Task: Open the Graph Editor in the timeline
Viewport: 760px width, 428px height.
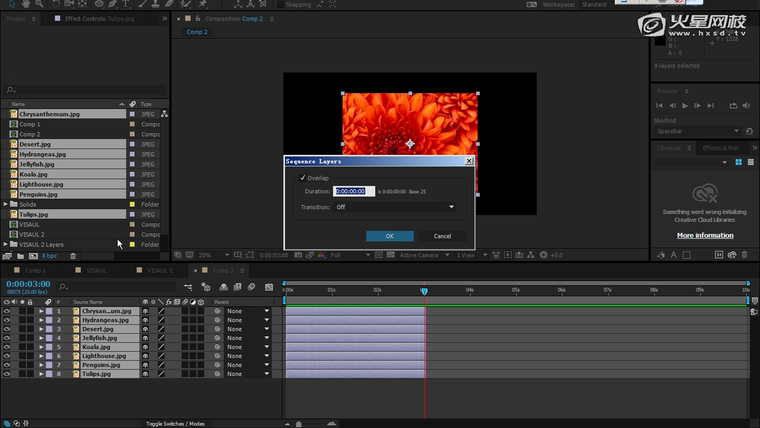Action: click(270, 289)
